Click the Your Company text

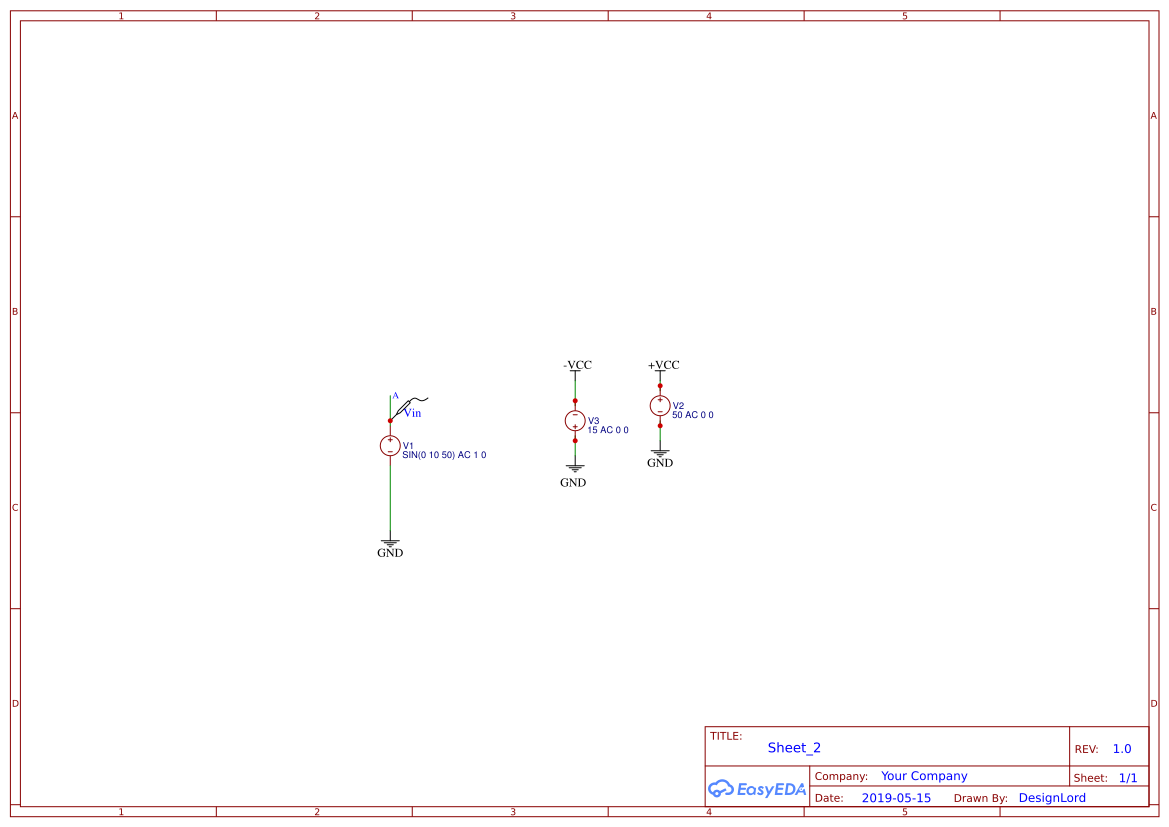coord(924,775)
